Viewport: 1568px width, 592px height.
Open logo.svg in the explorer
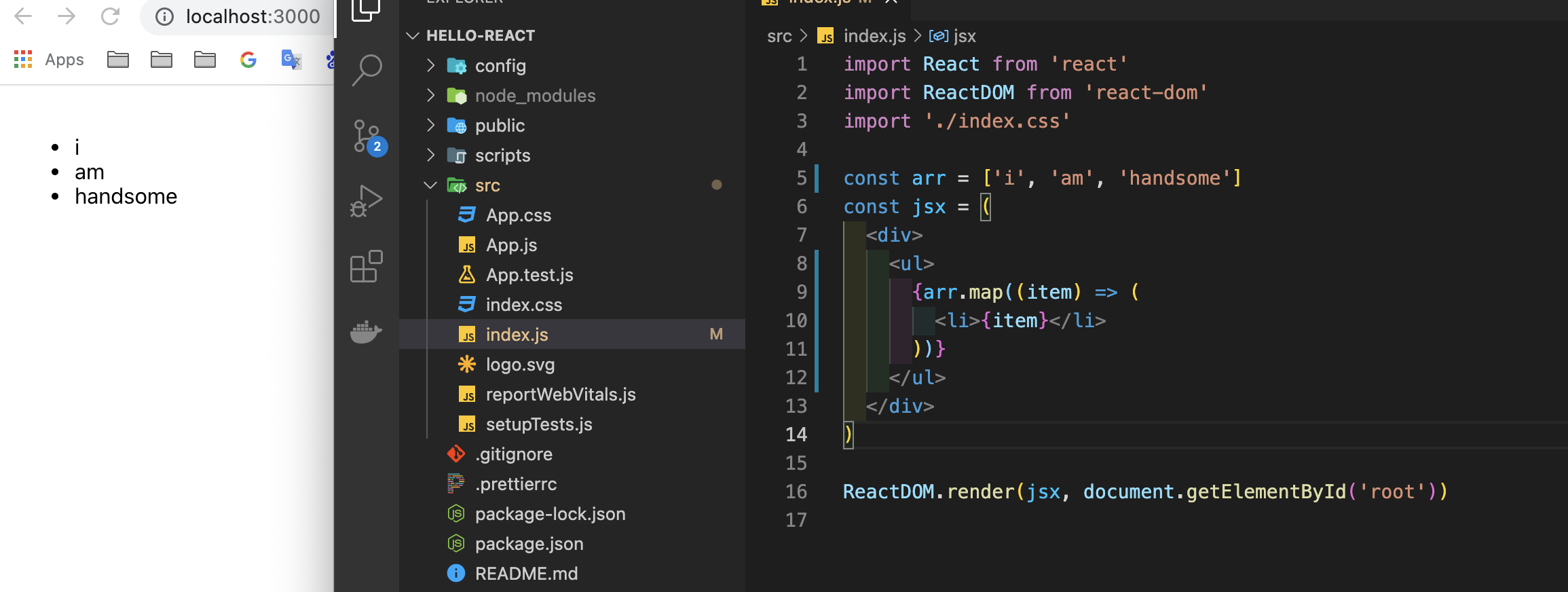(x=572, y=365)
